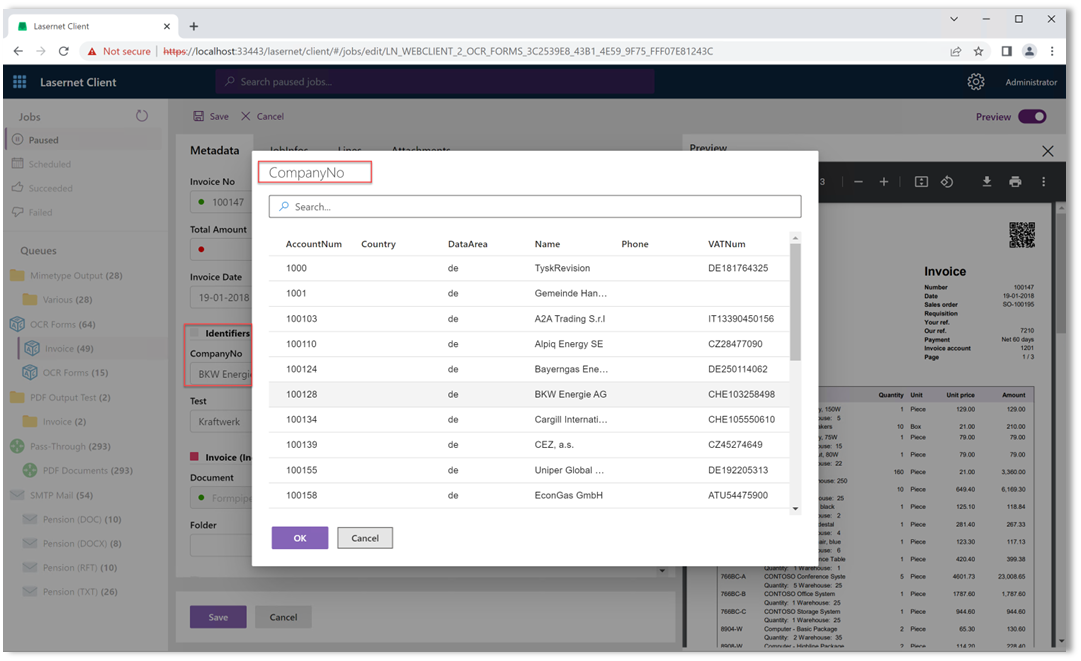Open the settings gear icon
Image resolution: width=1081 pixels, height=661 pixels.
click(x=976, y=82)
